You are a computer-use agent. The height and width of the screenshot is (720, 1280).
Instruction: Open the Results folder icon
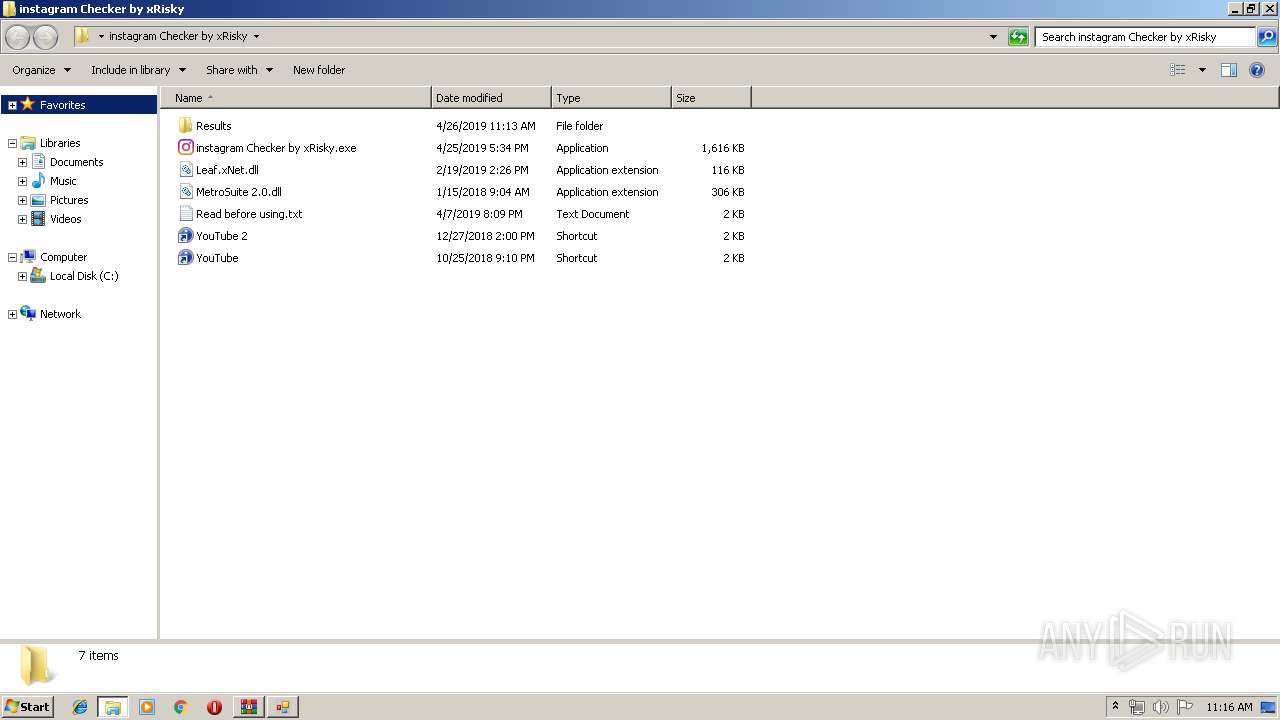185,126
